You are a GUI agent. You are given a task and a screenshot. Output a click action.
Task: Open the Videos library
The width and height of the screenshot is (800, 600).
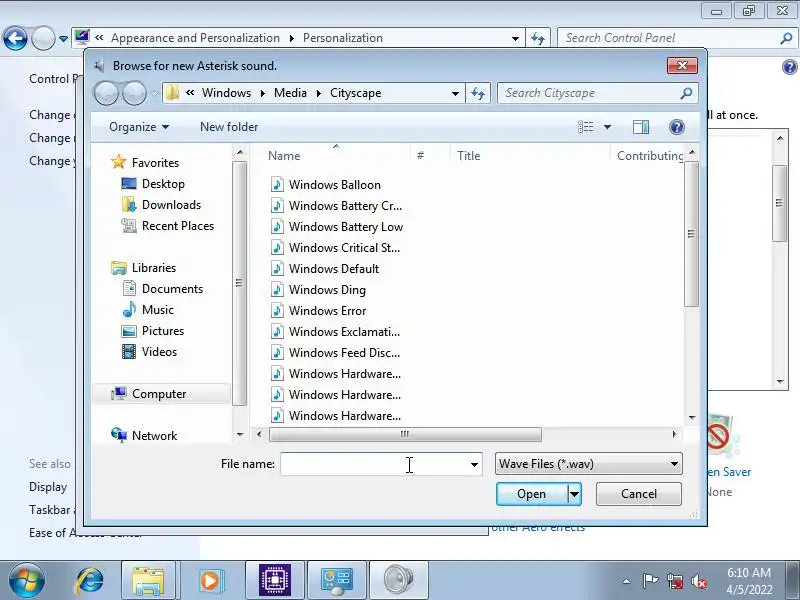pos(159,352)
